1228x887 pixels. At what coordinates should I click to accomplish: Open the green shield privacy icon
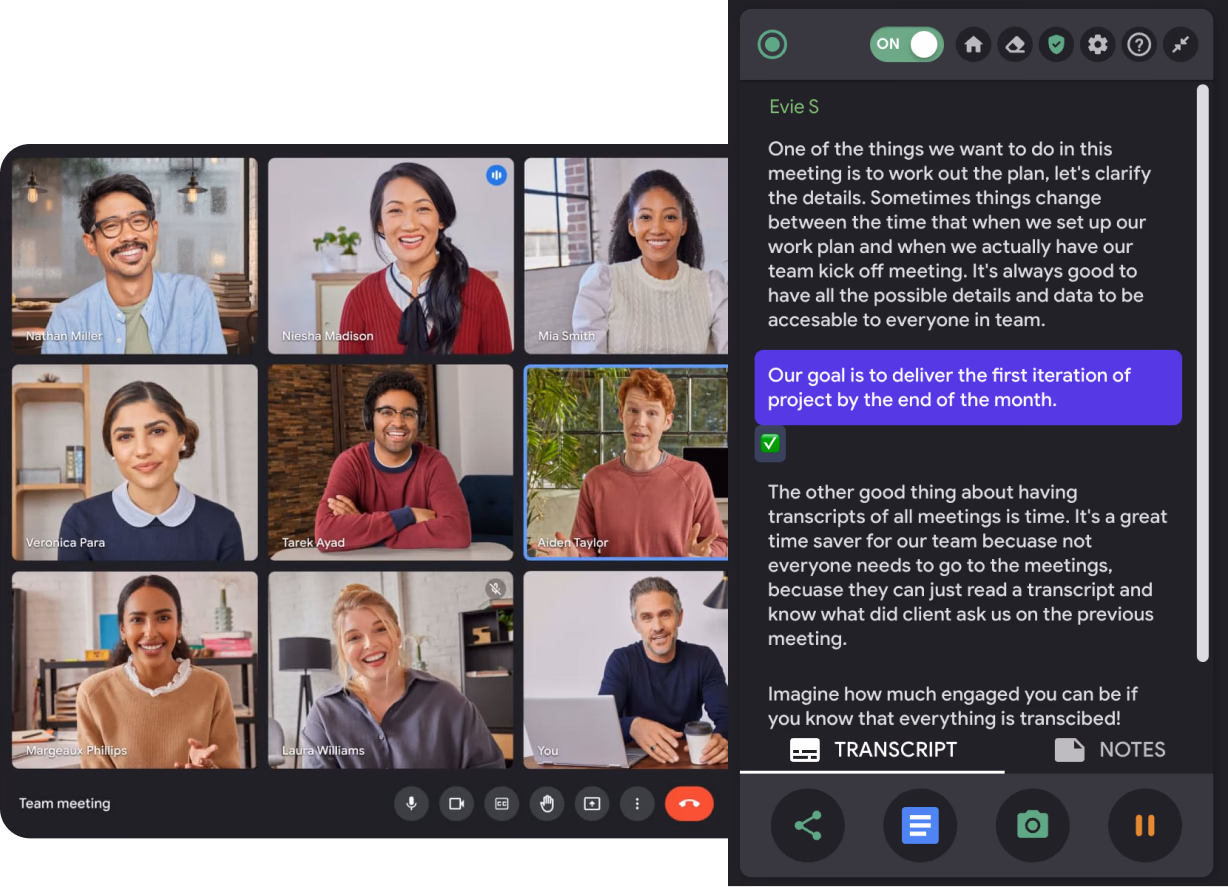point(1056,45)
